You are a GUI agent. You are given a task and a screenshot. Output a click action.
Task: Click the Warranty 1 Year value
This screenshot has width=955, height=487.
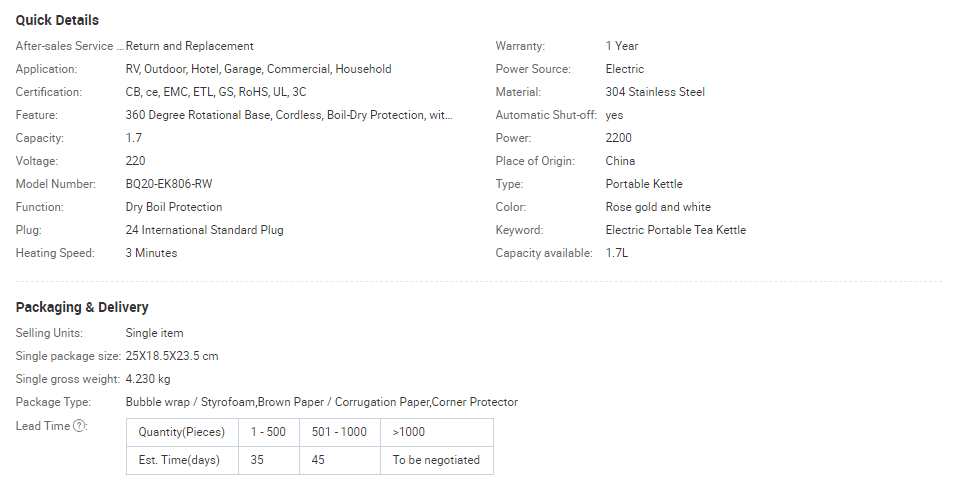[x=622, y=46]
